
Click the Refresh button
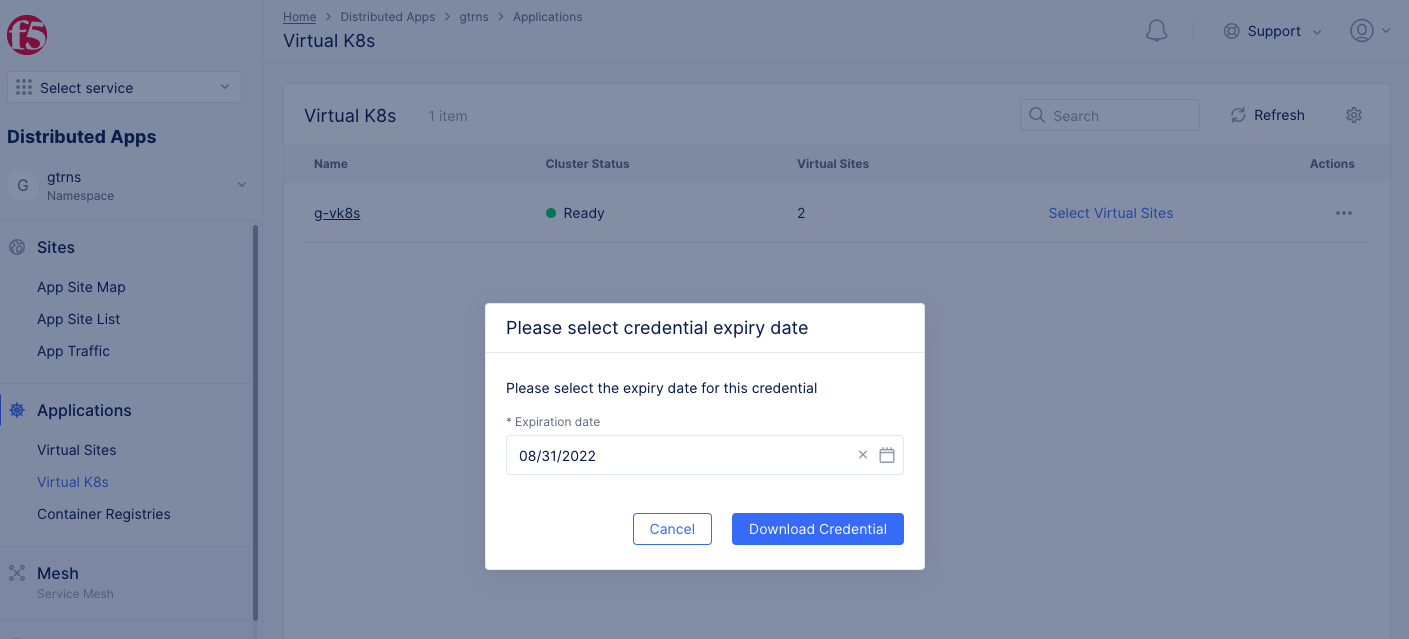[x=1267, y=115]
